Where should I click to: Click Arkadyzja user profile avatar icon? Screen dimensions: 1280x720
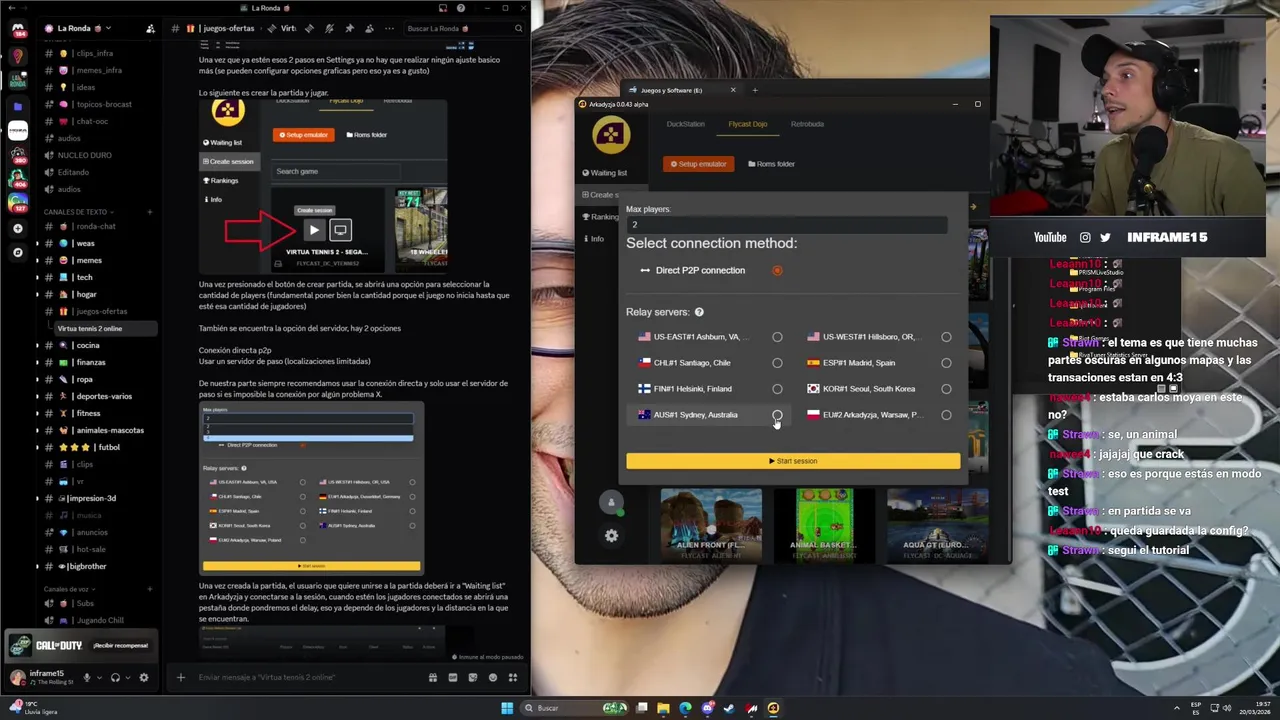[x=611, y=503]
